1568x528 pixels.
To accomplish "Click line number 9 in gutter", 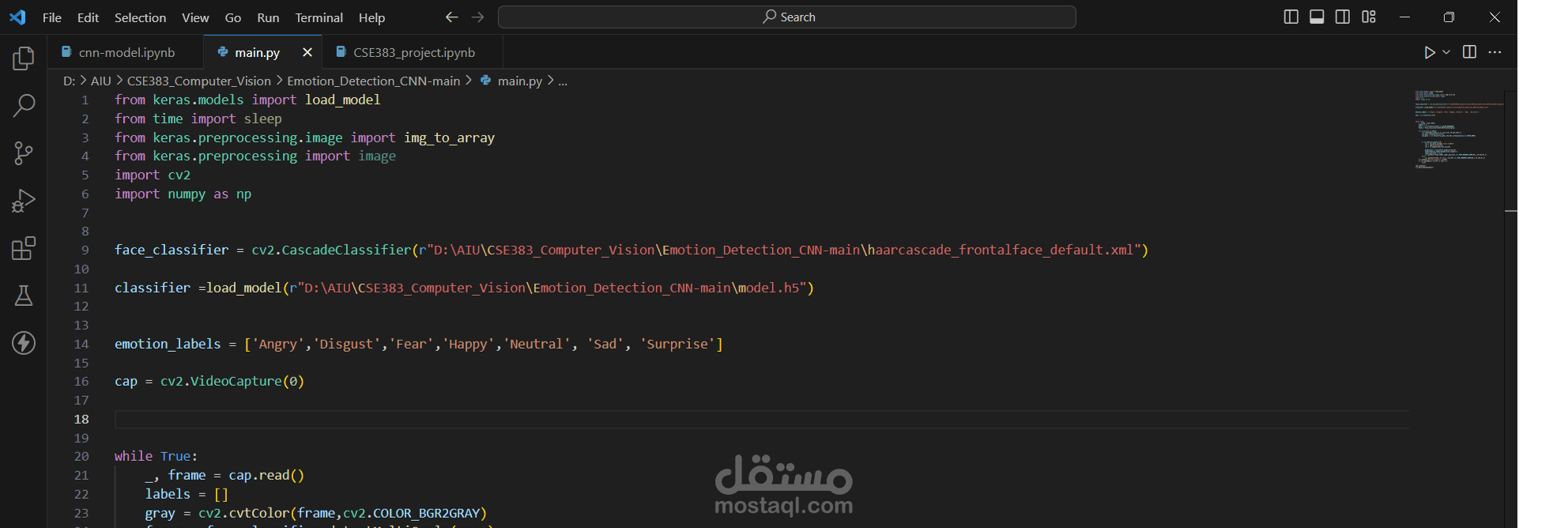I will (85, 250).
